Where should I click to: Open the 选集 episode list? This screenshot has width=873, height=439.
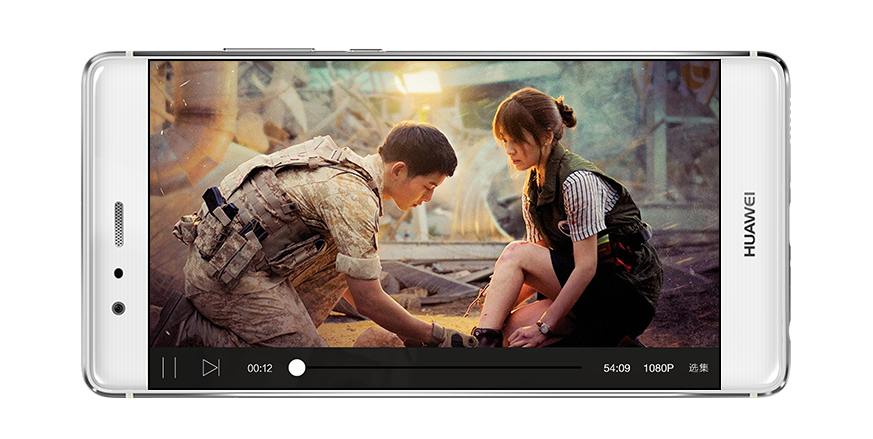698,368
